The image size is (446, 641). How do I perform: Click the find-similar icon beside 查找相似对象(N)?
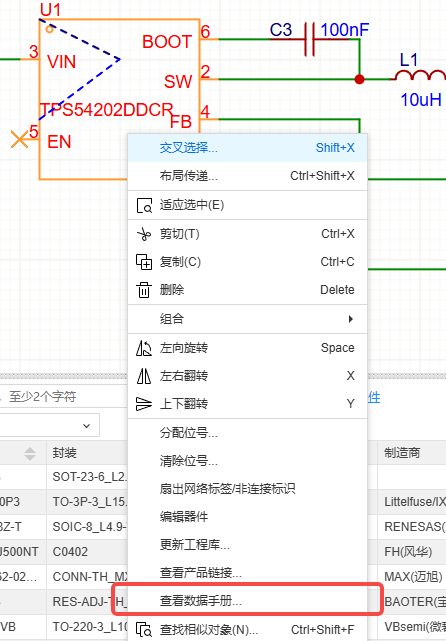[144, 630]
